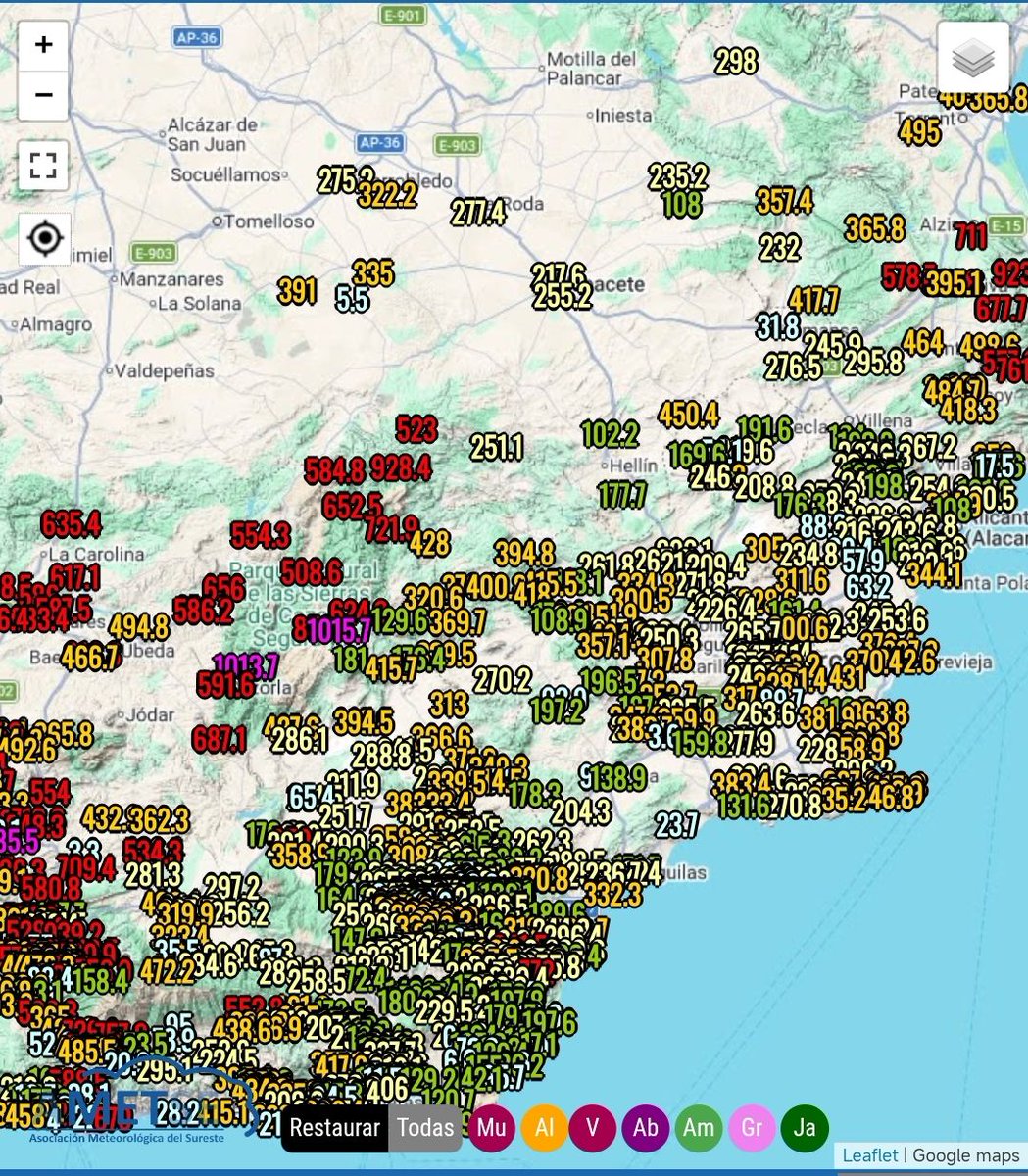Screen dimensions: 1028x1176
Task: Click the green 177.7 value
Action: 623,495
